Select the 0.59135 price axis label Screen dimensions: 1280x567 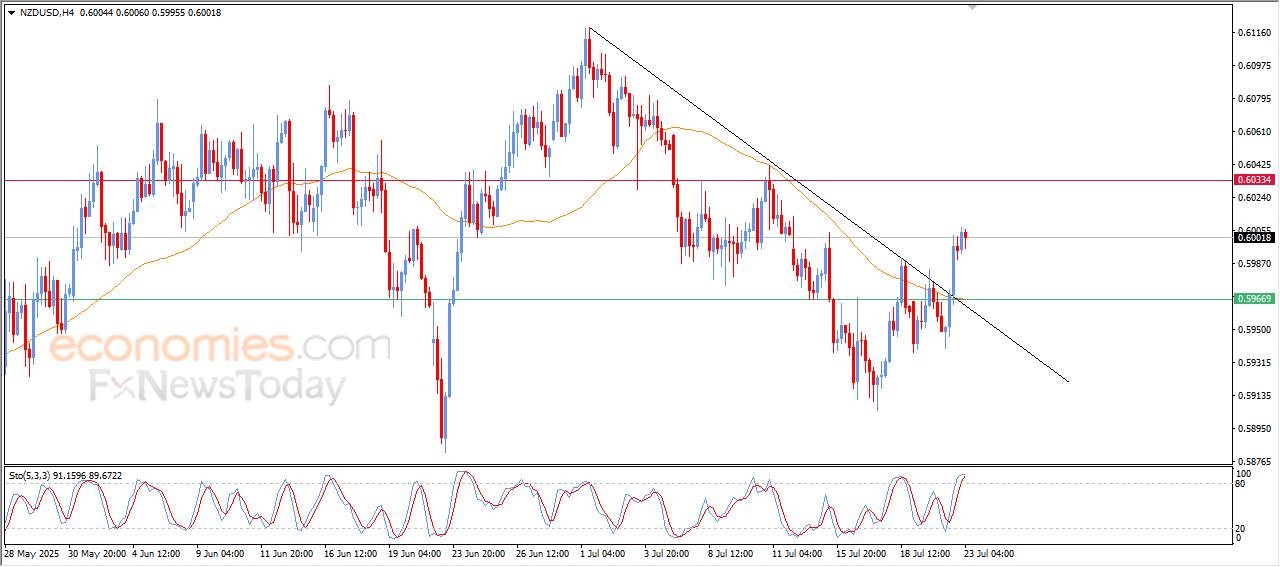click(1254, 396)
